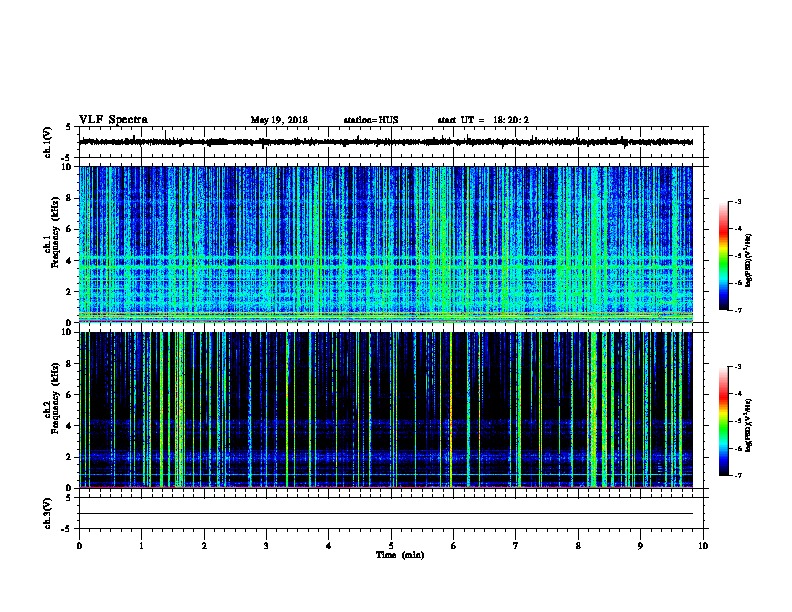Click the 'Time (min)' axis label
The height and width of the screenshot is (612, 792).
[x=400, y=555]
